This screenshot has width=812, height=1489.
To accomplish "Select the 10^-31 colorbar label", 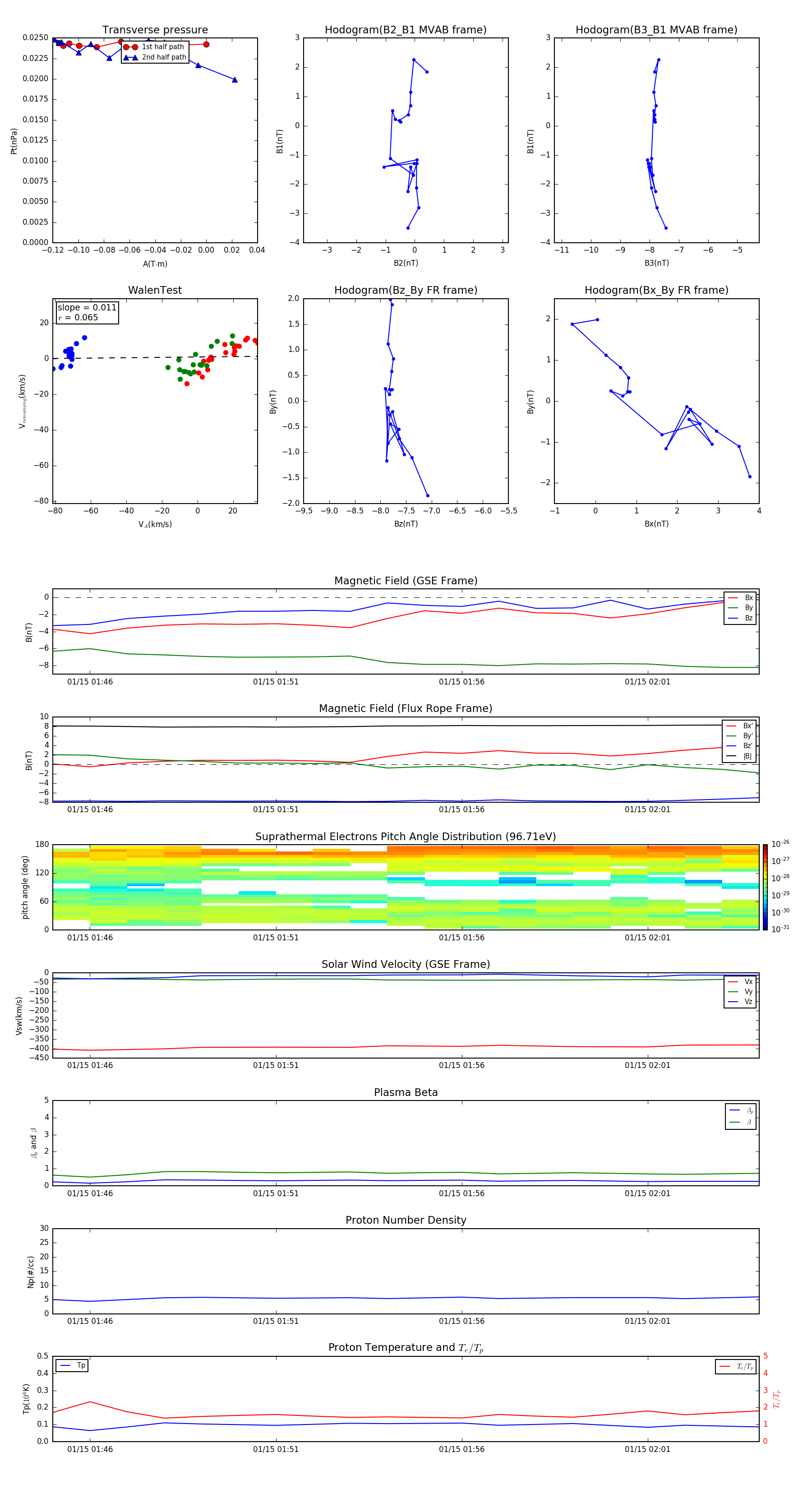I will [781, 929].
